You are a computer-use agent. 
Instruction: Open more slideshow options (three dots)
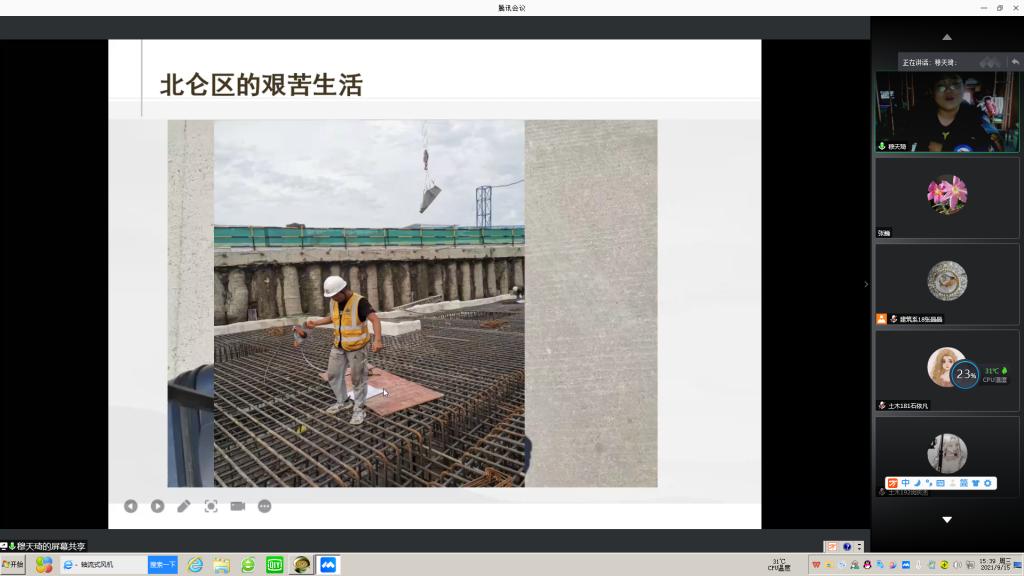[x=265, y=506]
